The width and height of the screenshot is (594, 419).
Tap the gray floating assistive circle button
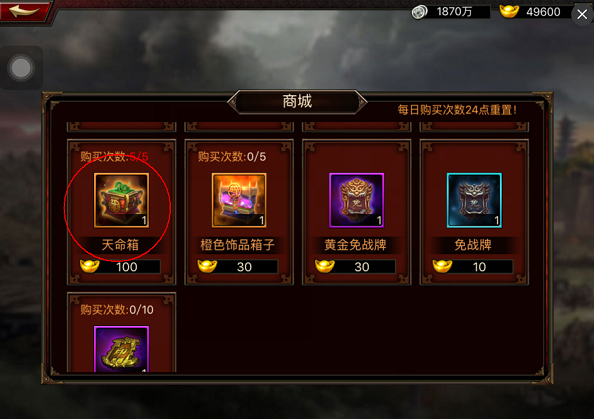21,68
